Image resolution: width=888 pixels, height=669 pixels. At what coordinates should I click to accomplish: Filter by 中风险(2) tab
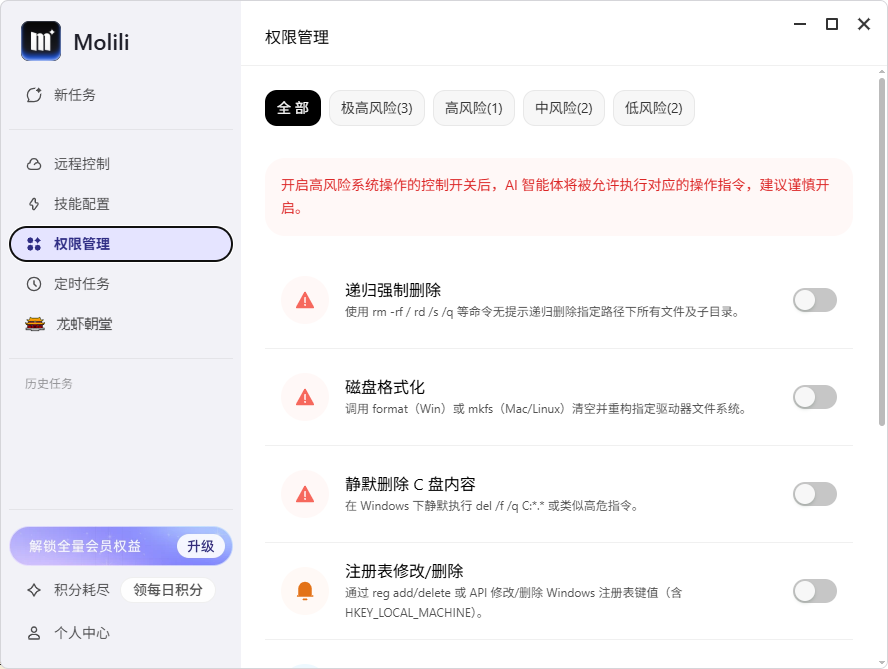(563, 108)
